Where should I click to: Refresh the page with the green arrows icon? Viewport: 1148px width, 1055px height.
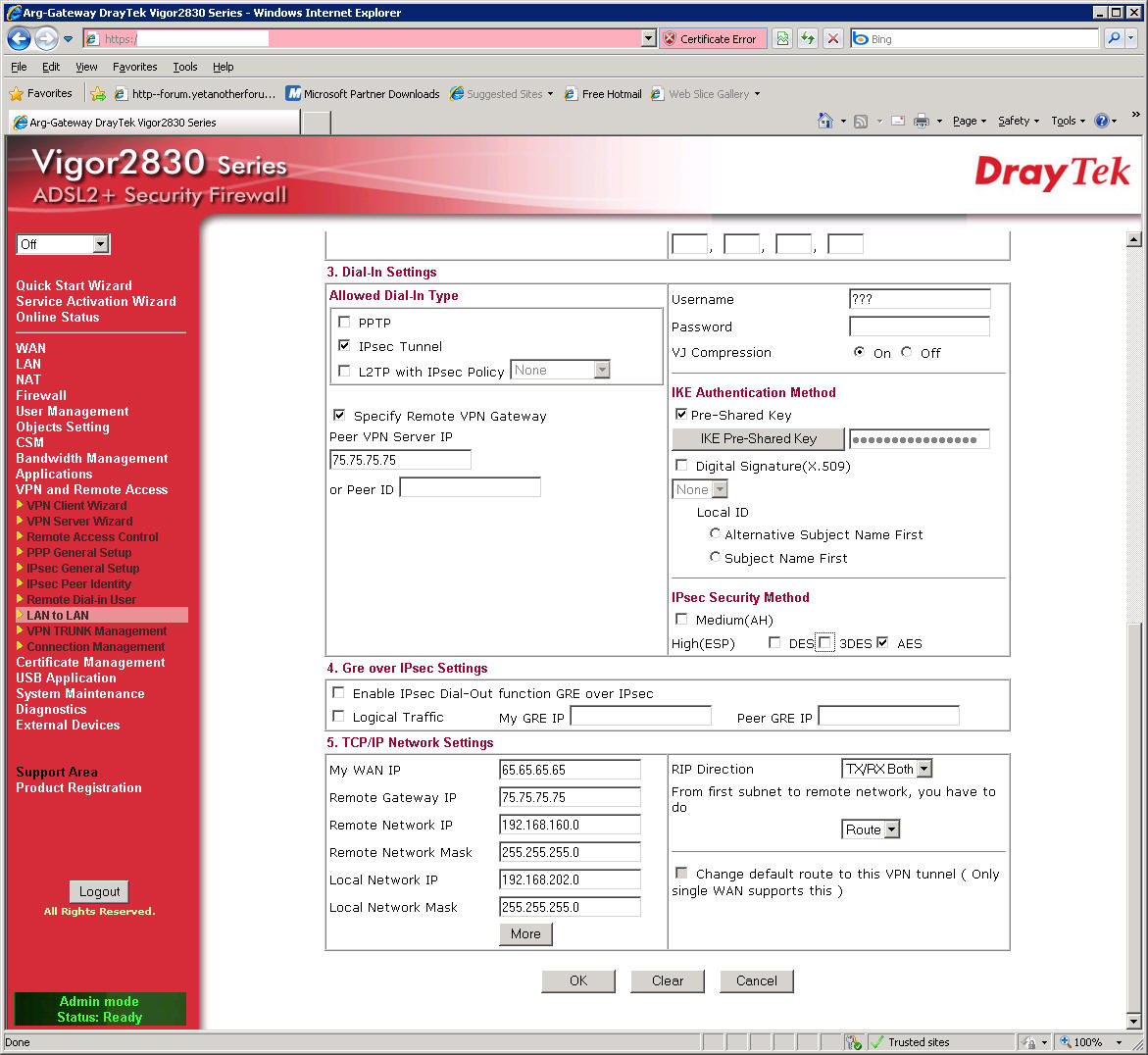pos(808,39)
